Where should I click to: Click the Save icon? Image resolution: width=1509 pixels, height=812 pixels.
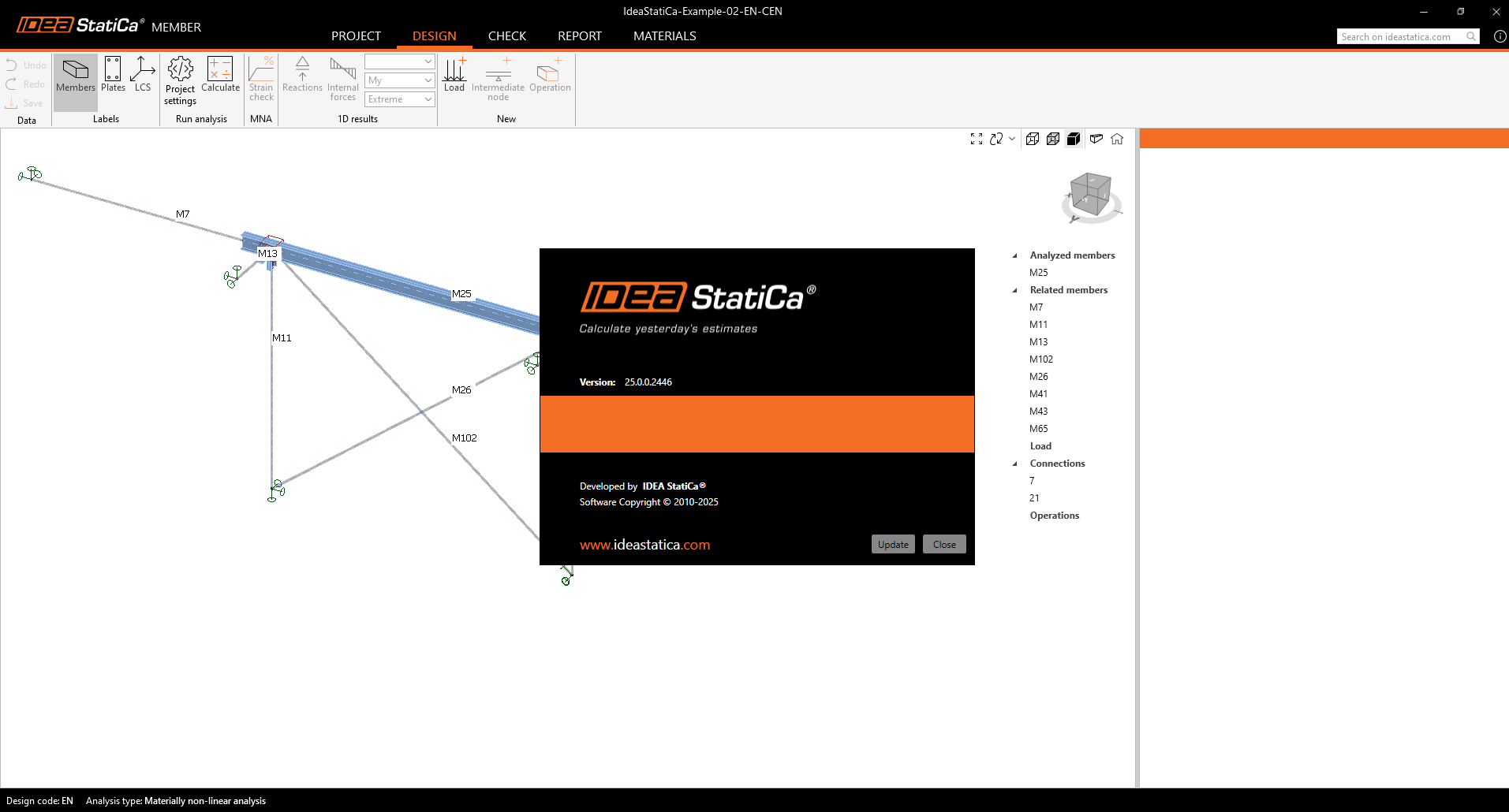point(12,103)
